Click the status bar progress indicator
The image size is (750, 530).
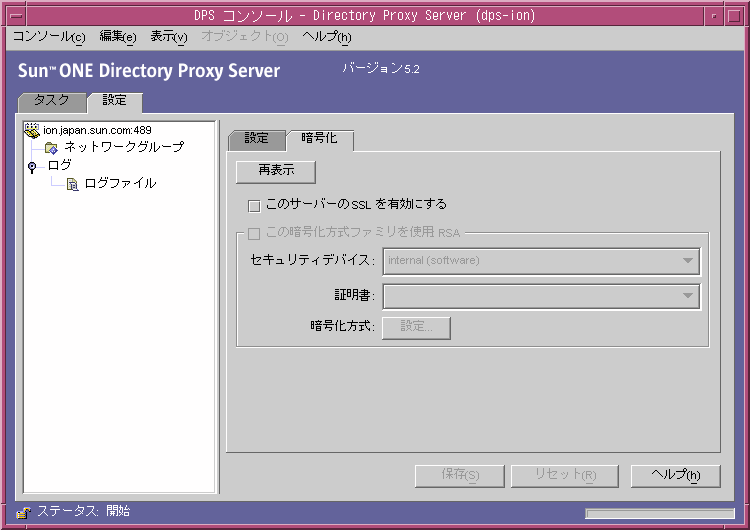tap(660, 514)
